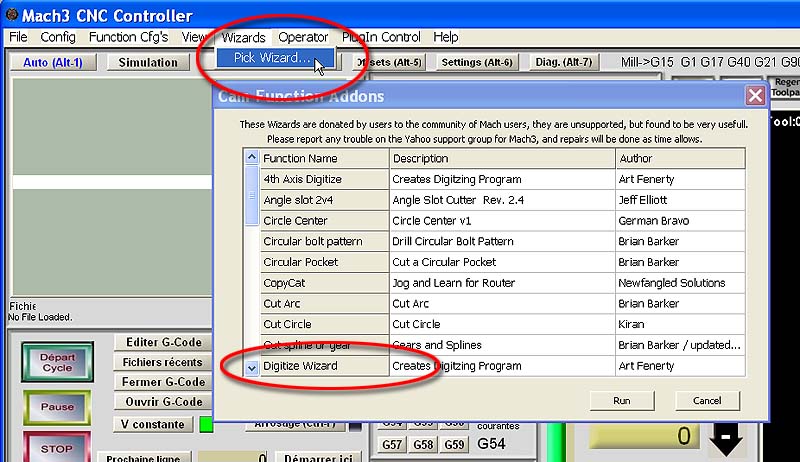Click the black down arrow minus icon
This screenshot has width=800, height=462.
coord(726,439)
